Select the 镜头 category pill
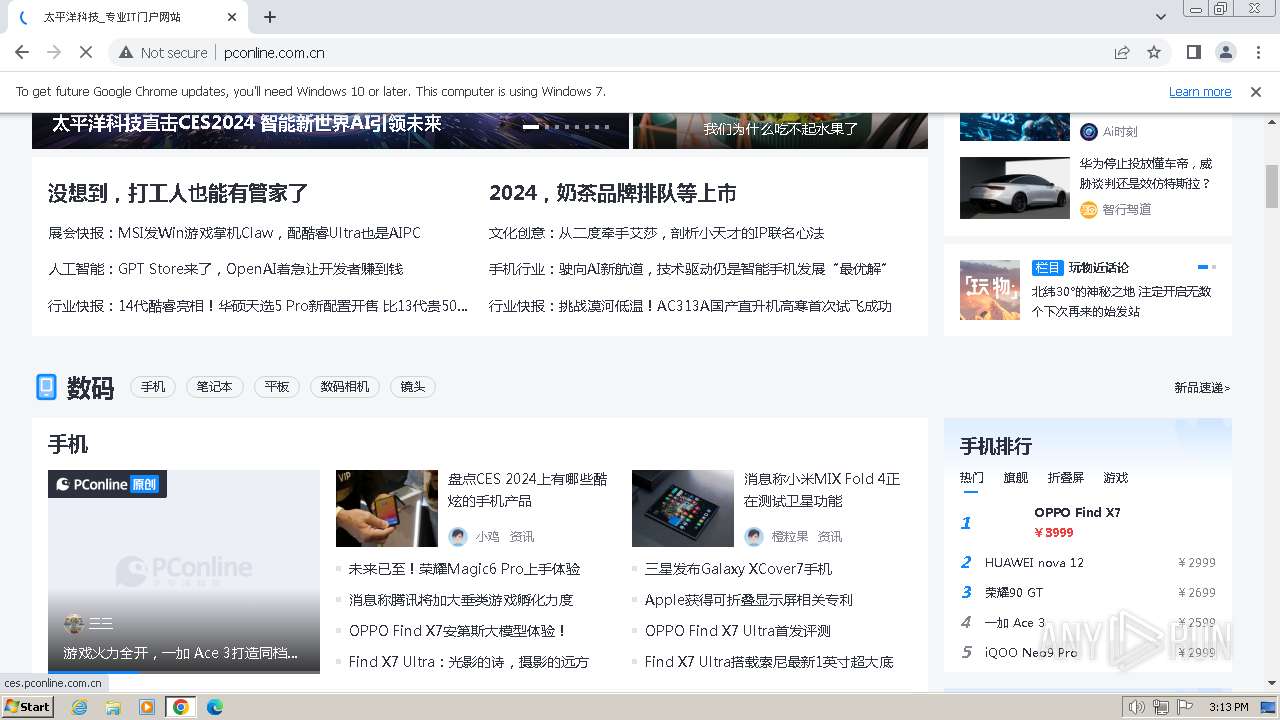Screen dimensions: 1280x720 tap(413, 387)
